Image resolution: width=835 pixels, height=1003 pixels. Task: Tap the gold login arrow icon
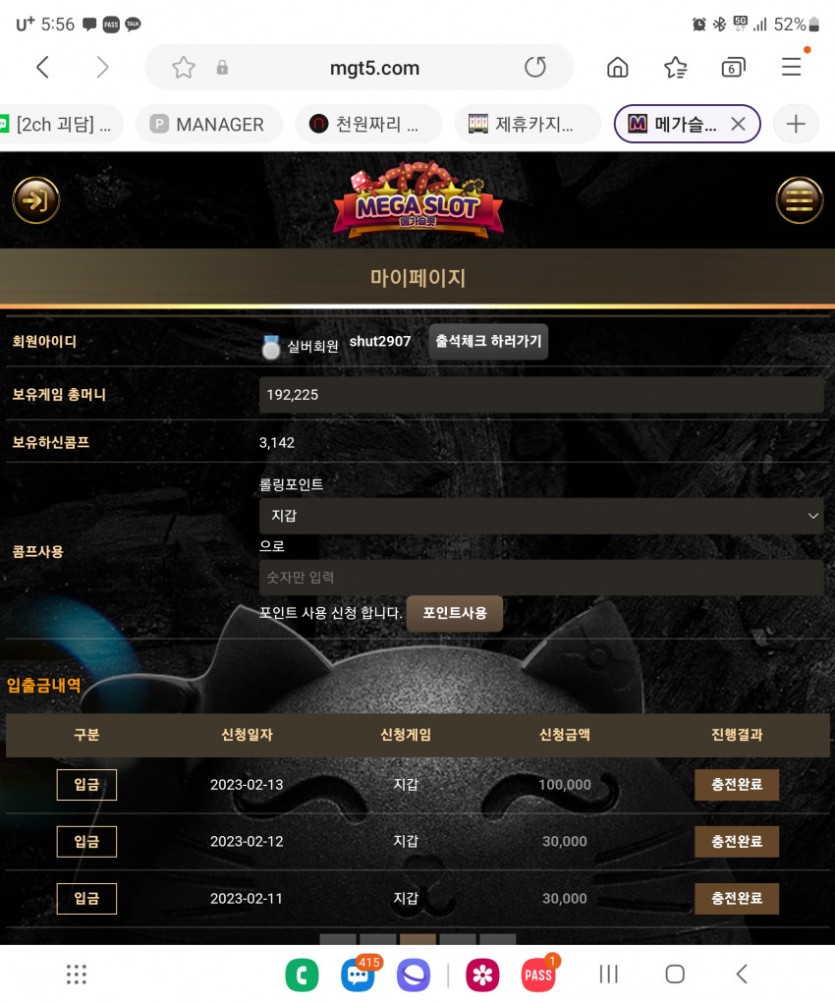[x=36, y=200]
